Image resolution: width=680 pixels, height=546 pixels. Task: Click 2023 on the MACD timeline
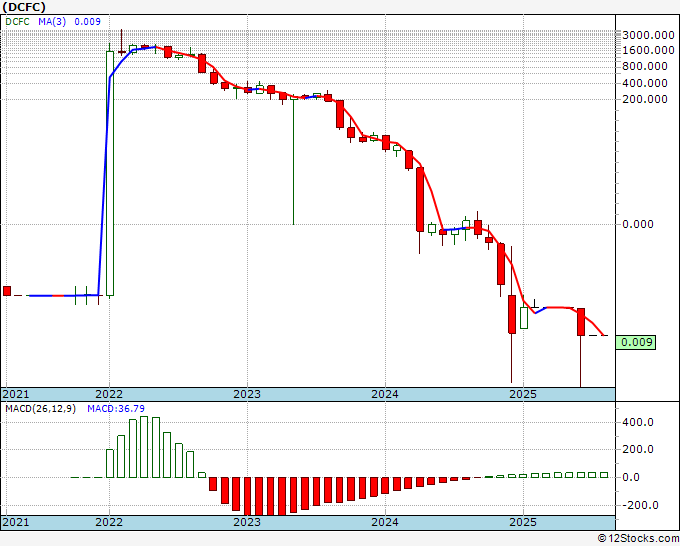[247, 522]
